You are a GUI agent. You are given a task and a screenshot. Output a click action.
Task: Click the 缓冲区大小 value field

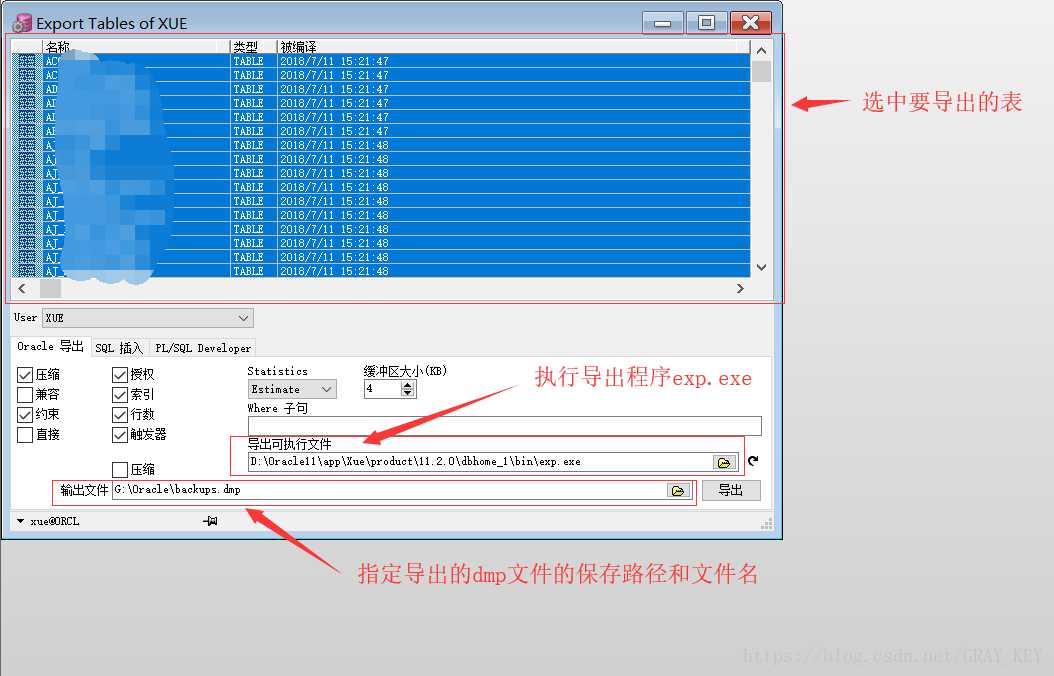[x=382, y=389]
